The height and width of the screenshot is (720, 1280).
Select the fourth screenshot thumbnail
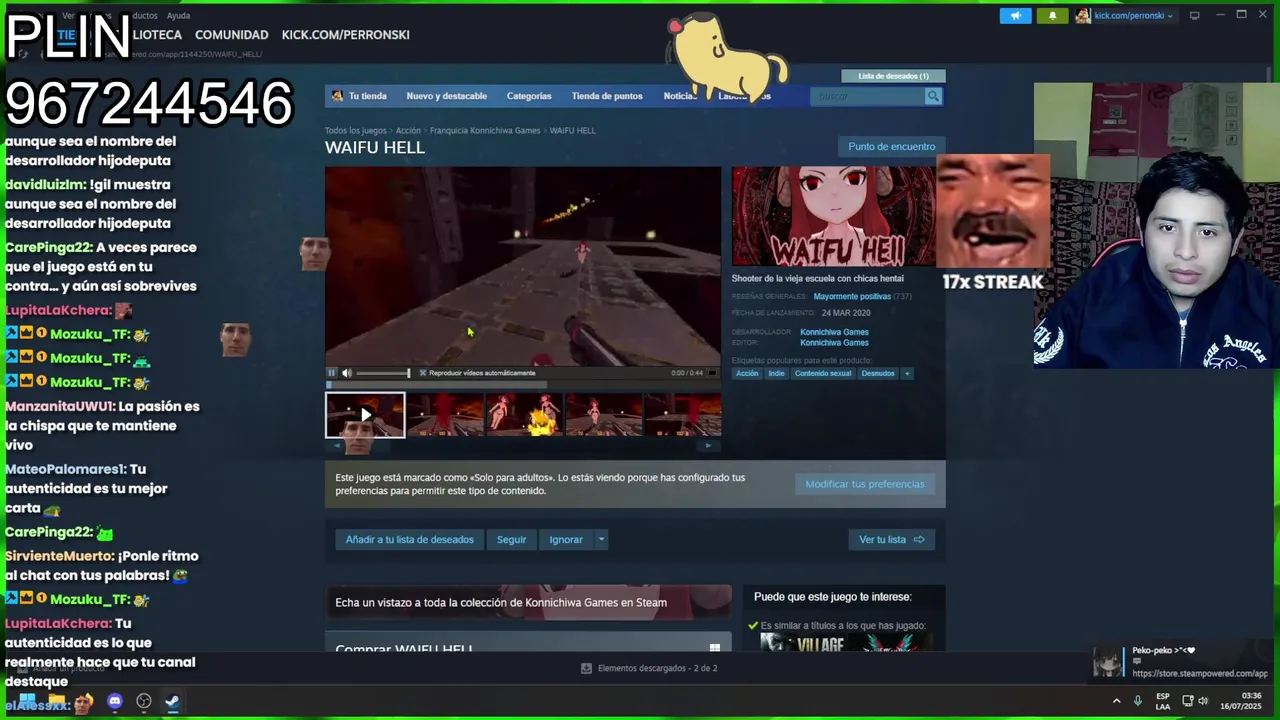(604, 415)
